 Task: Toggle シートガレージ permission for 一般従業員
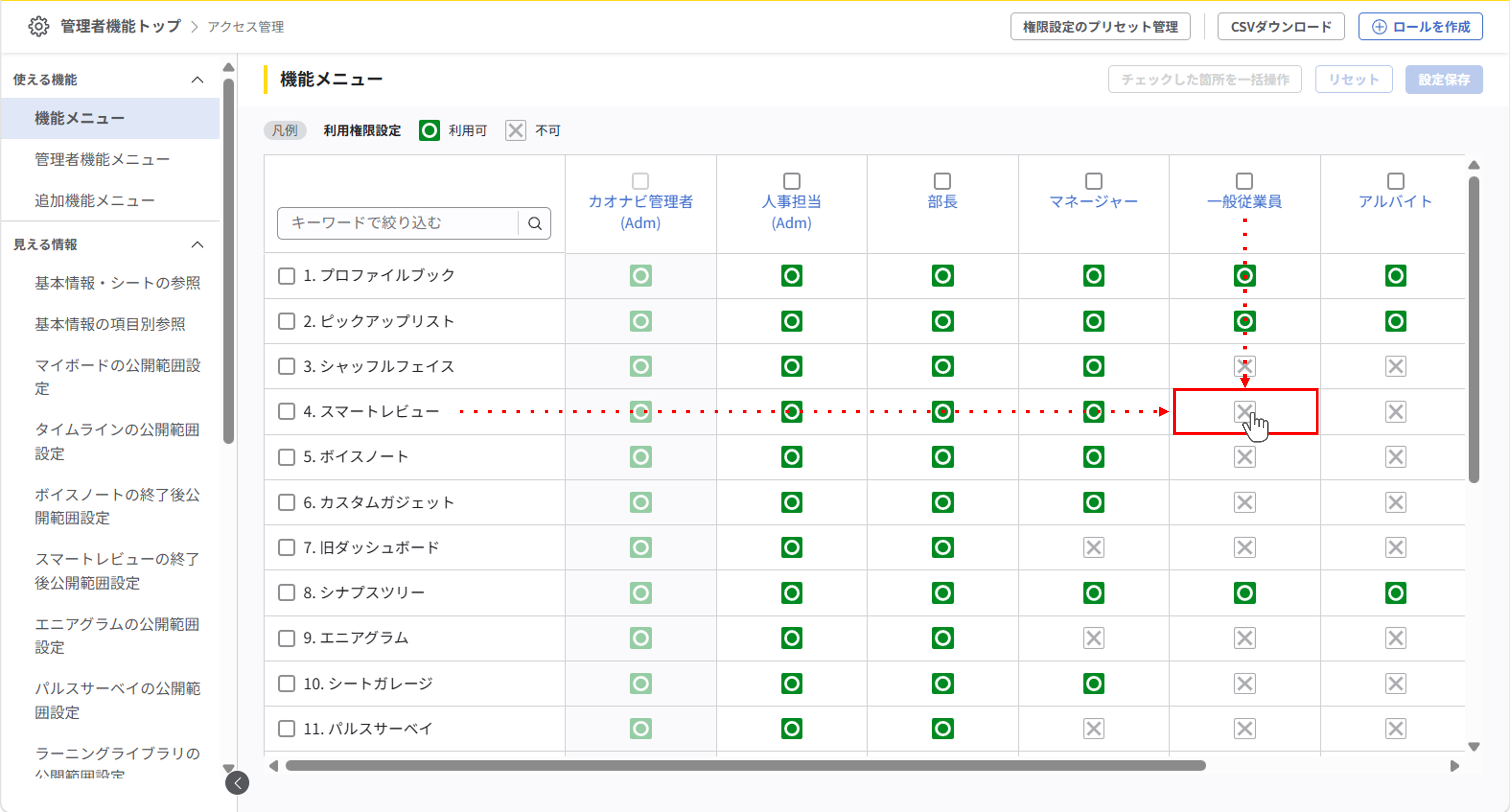click(x=1244, y=684)
